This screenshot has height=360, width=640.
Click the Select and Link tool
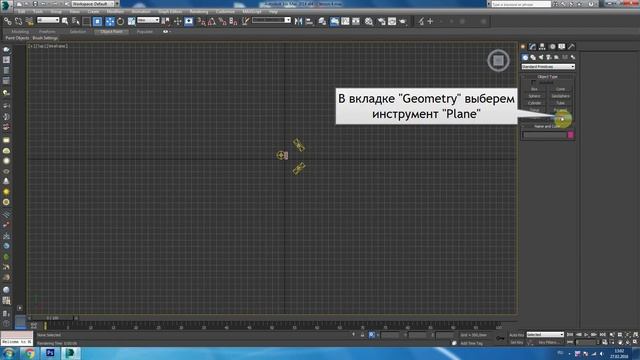pos(8,21)
